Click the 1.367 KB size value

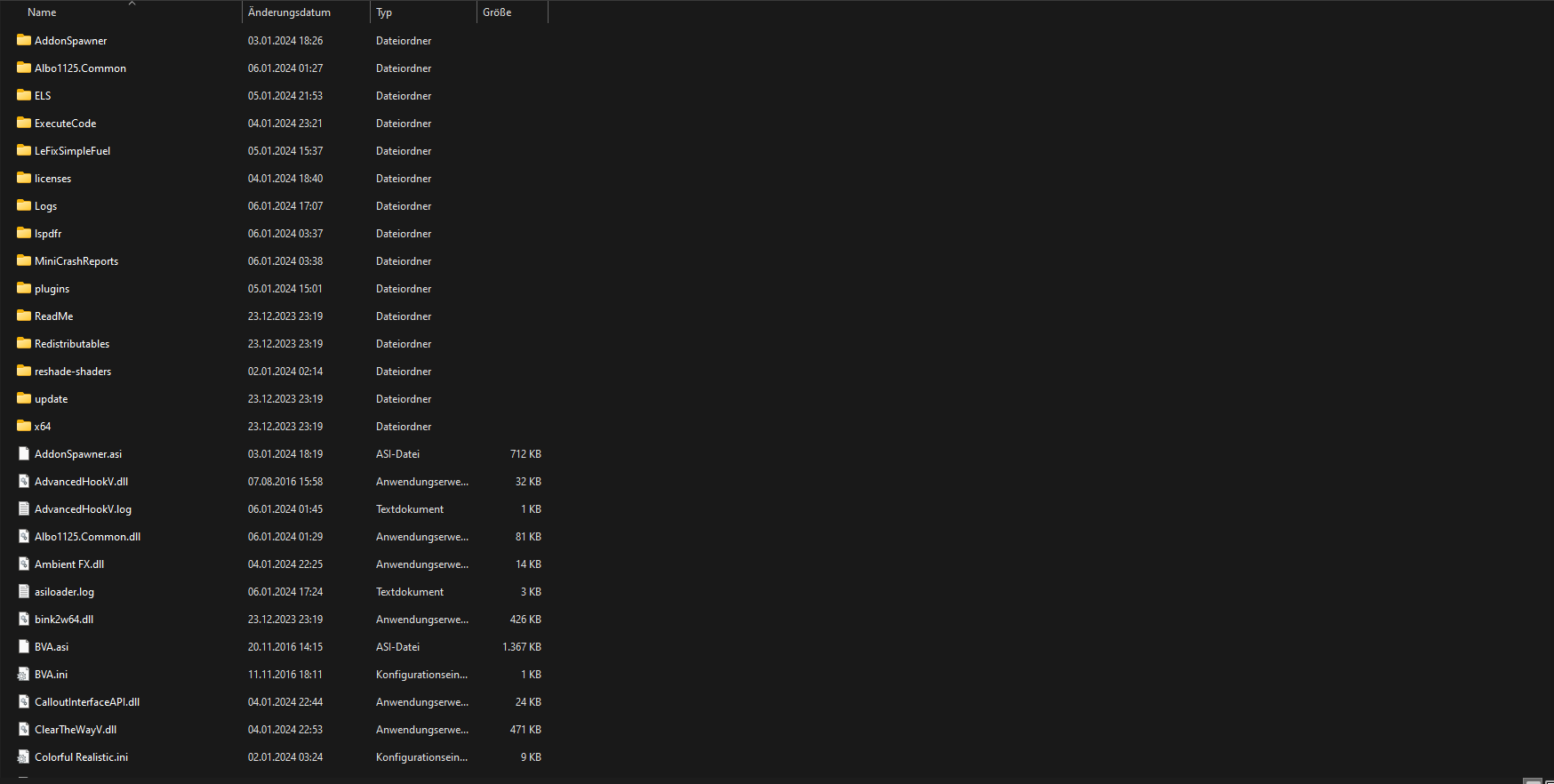click(522, 647)
